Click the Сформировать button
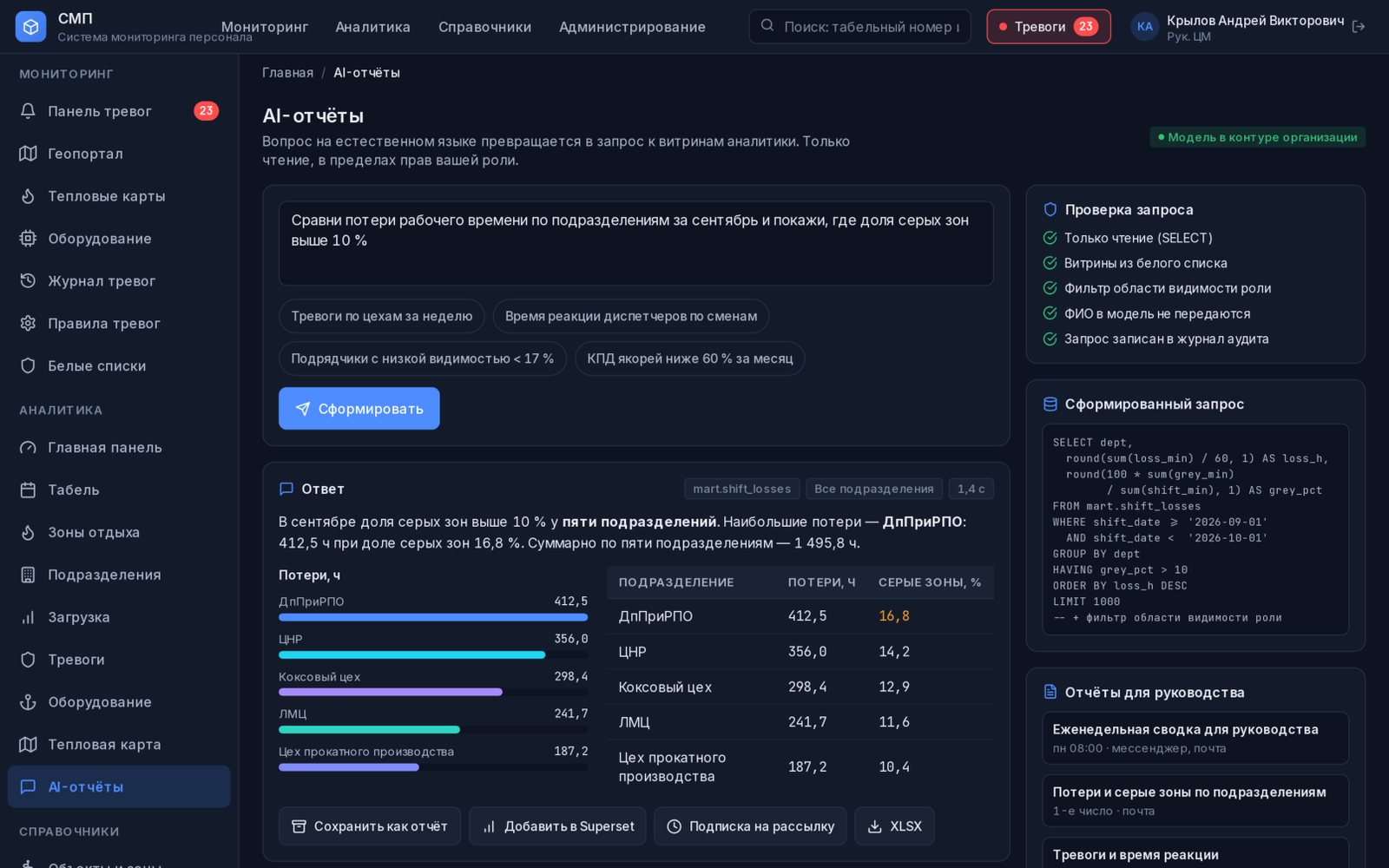1389x868 pixels. pyautogui.click(x=359, y=409)
